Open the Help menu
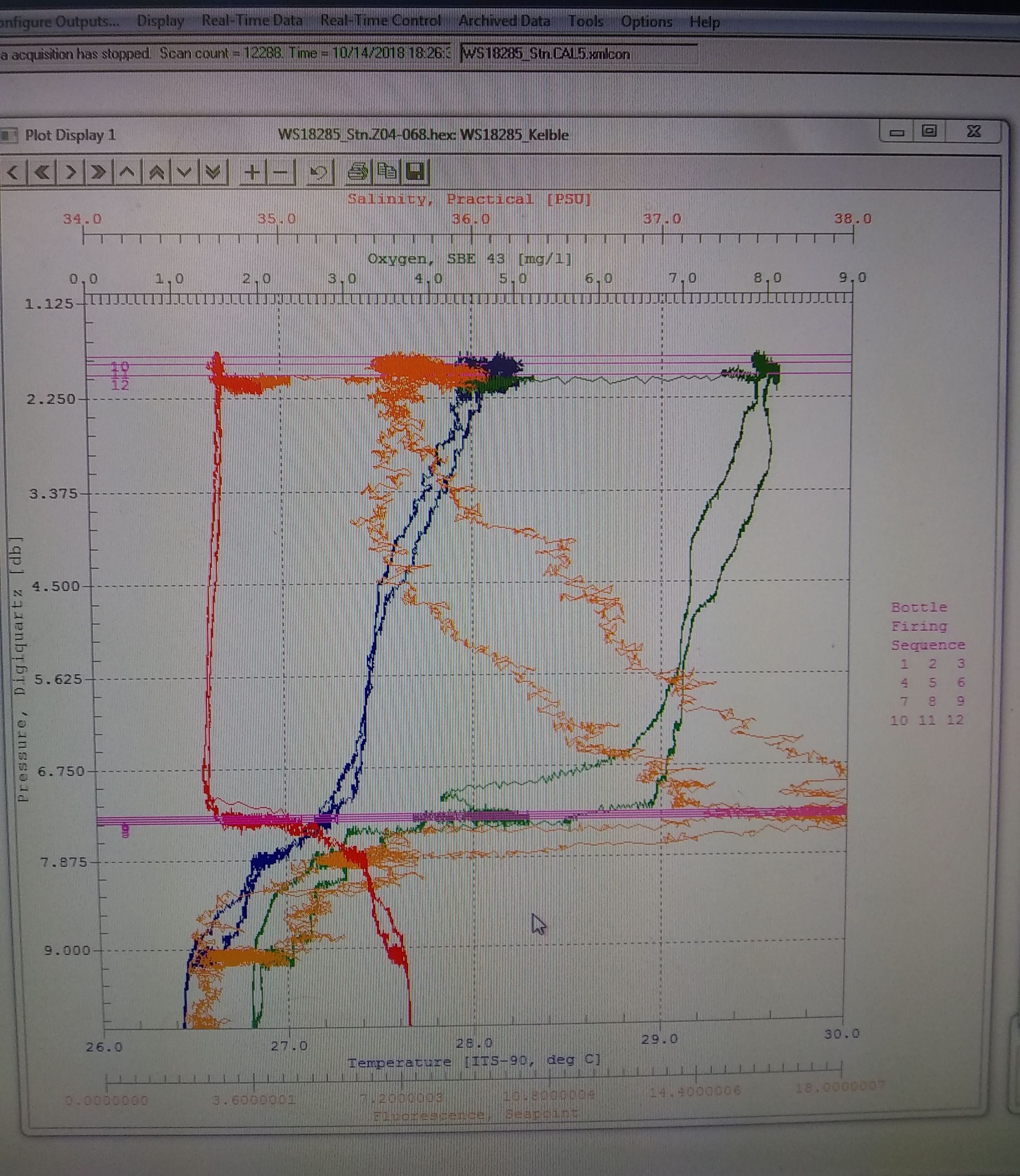Viewport: 1020px width, 1176px height. [x=704, y=22]
